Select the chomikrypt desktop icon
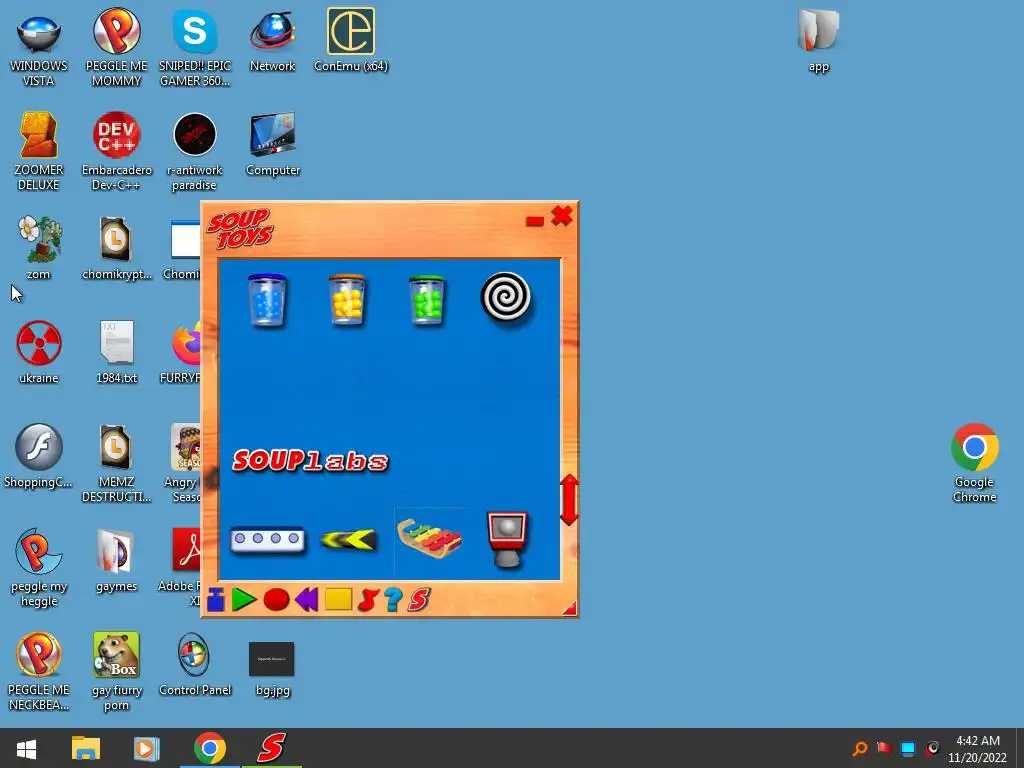 click(x=116, y=248)
